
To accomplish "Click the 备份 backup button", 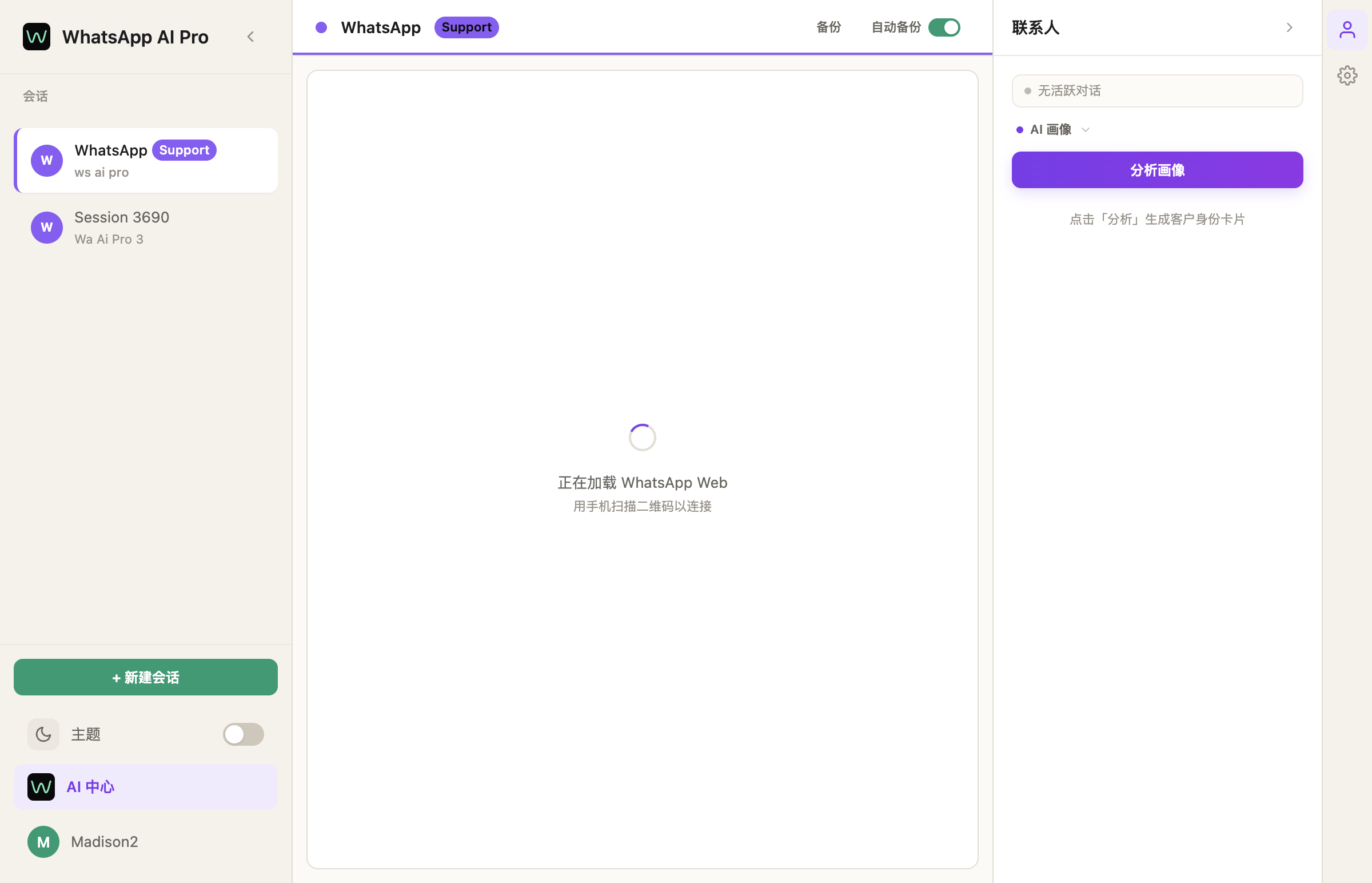I will [828, 27].
